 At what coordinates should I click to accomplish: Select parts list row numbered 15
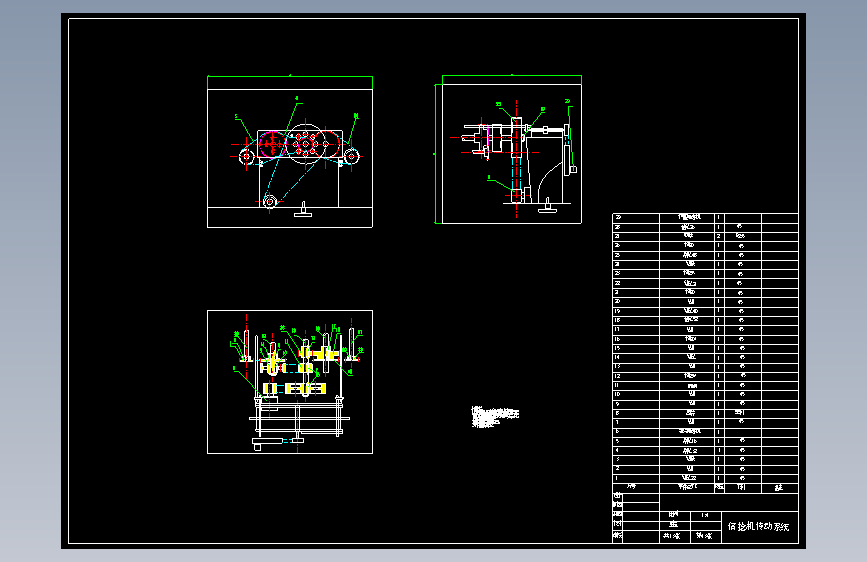(705, 348)
